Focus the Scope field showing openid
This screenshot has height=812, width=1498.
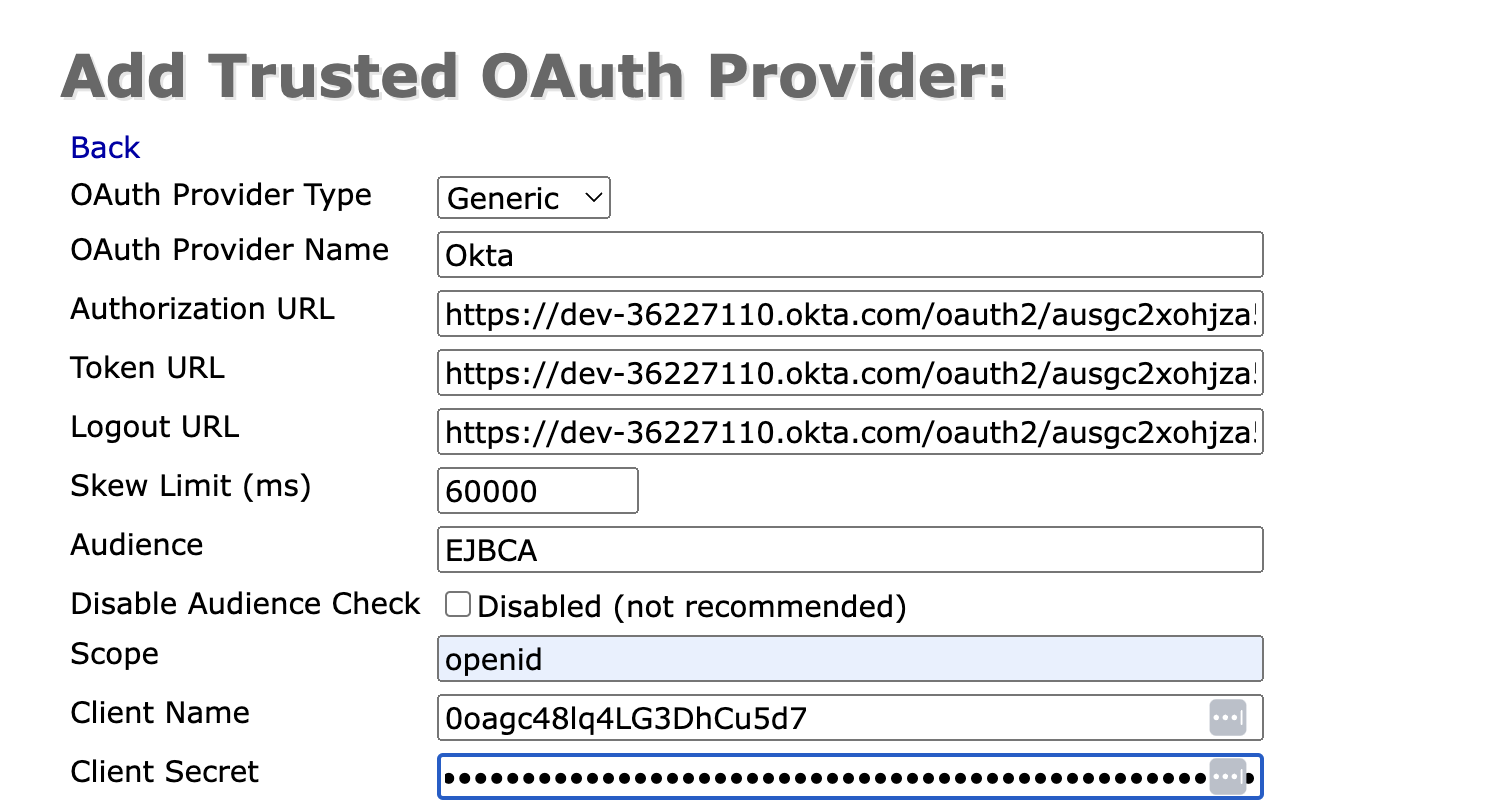coord(850,659)
